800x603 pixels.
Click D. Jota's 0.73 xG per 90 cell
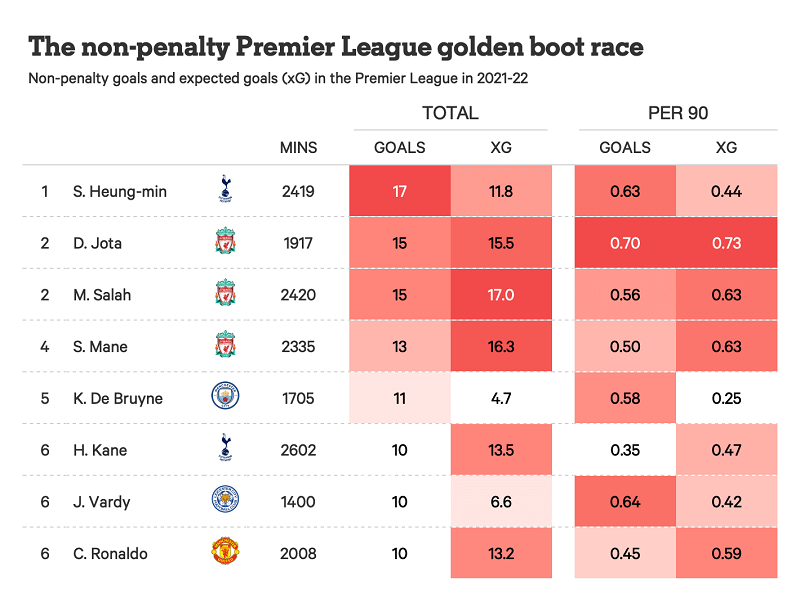tap(727, 243)
